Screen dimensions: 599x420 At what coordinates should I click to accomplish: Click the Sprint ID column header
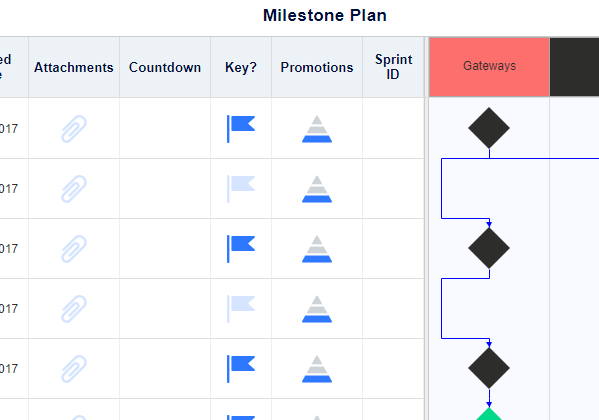pyautogui.click(x=393, y=67)
